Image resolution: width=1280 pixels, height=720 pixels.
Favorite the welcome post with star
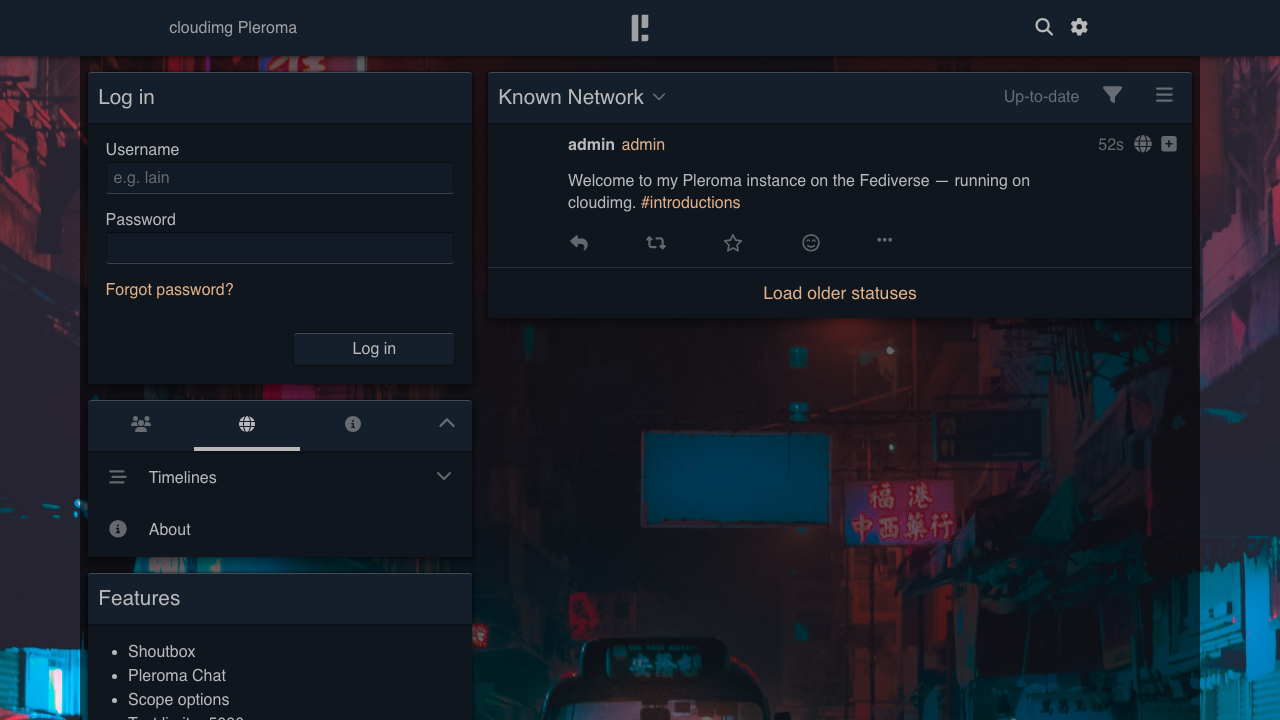(x=733, y=242)
